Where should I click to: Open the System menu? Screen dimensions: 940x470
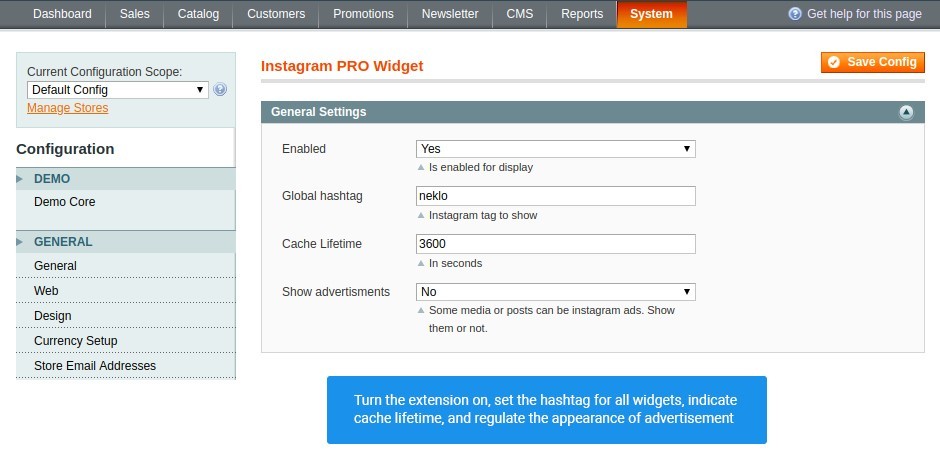coord(651,14)
